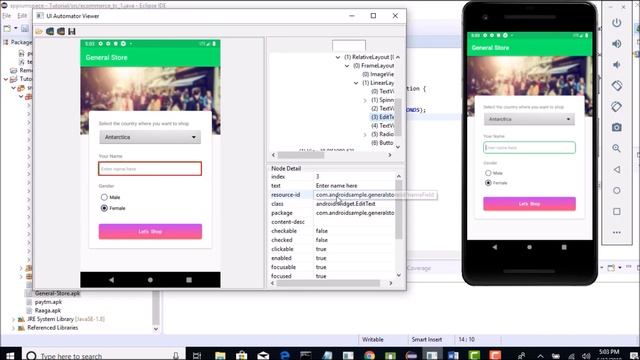Expand (5) Radio tree node
Viewport: 640px width, 360px height.
[x=365, y=134]
